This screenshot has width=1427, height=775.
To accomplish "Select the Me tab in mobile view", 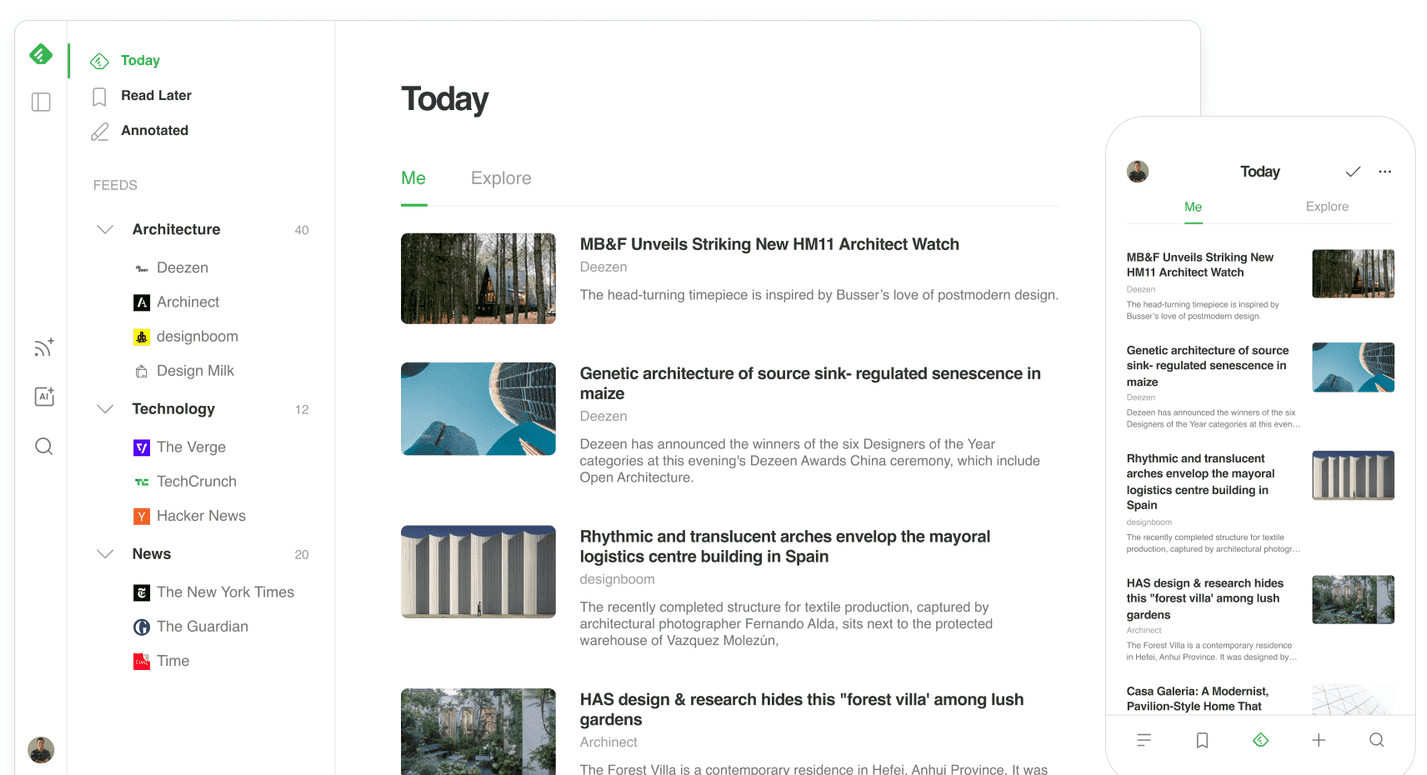I will click(x=1193, y=207).
